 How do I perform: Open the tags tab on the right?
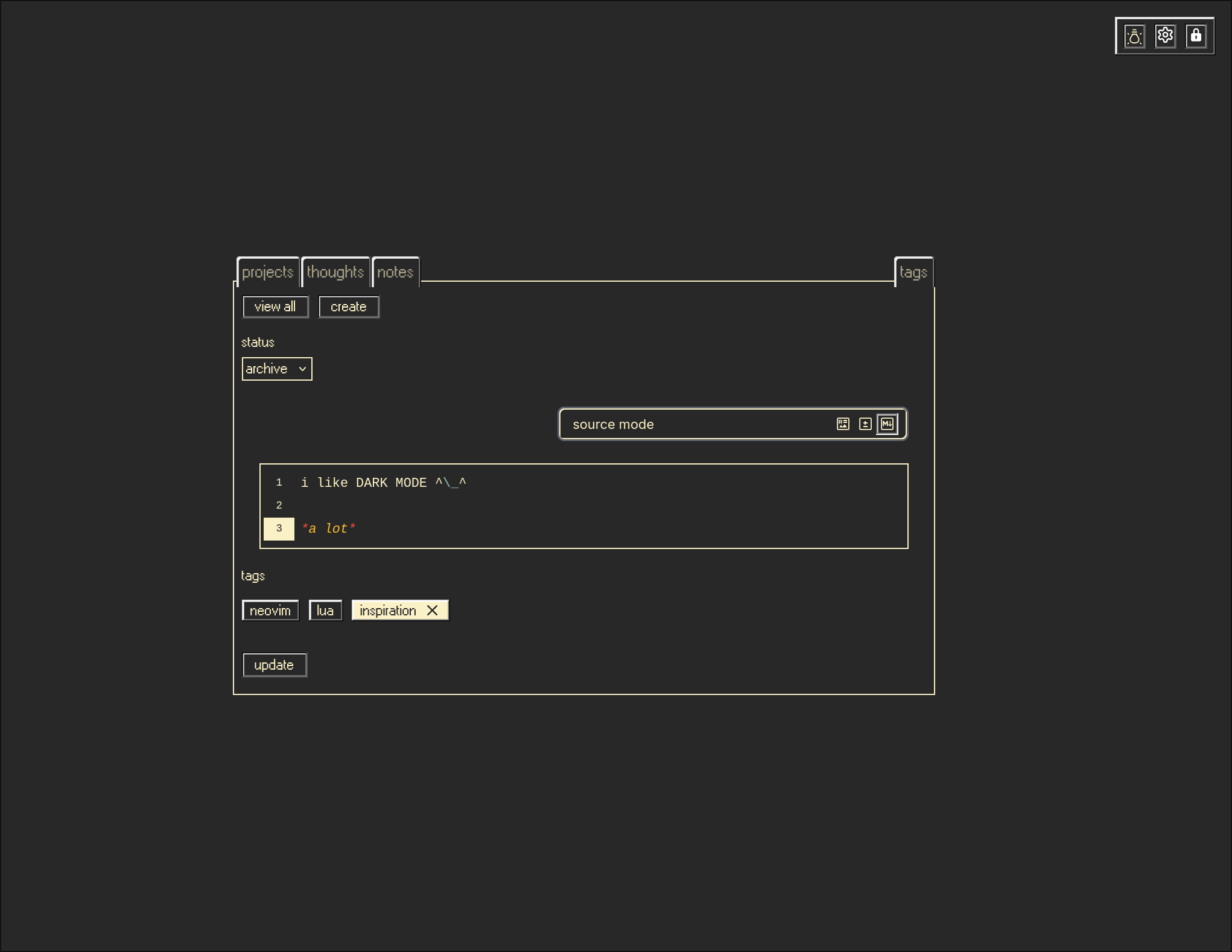tap(913, 273)
